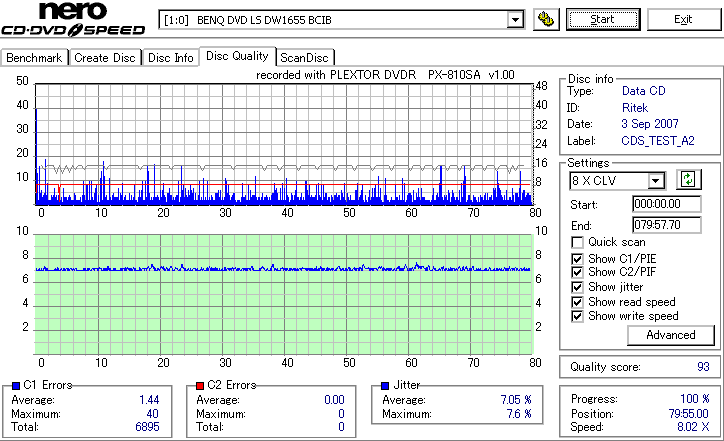Switch to the ScanDisc tab

pos(304,58)
